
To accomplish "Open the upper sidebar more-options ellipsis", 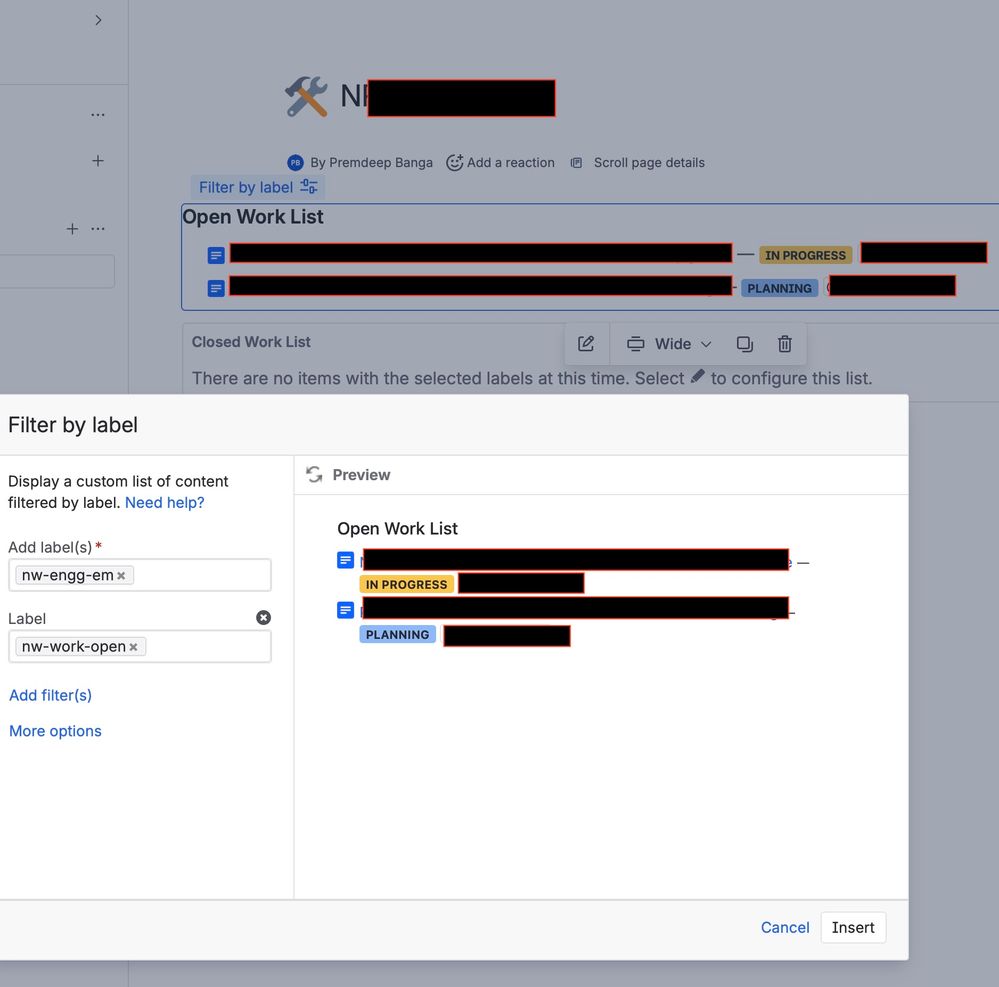I will [97, 115].
